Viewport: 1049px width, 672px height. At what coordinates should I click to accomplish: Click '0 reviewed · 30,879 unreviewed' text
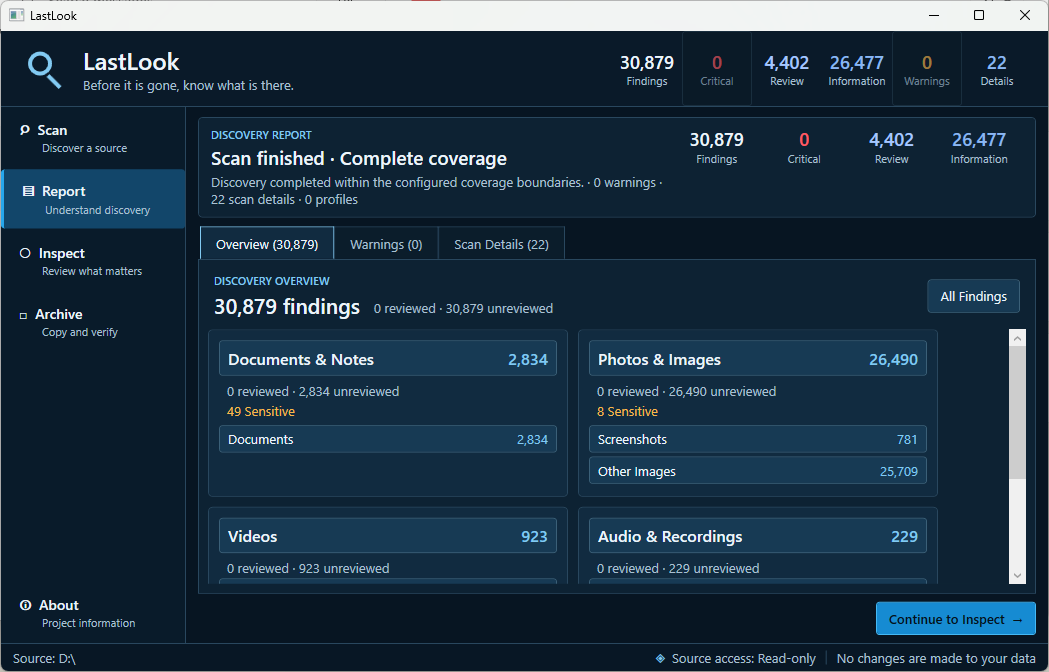[x=463, y=309]
